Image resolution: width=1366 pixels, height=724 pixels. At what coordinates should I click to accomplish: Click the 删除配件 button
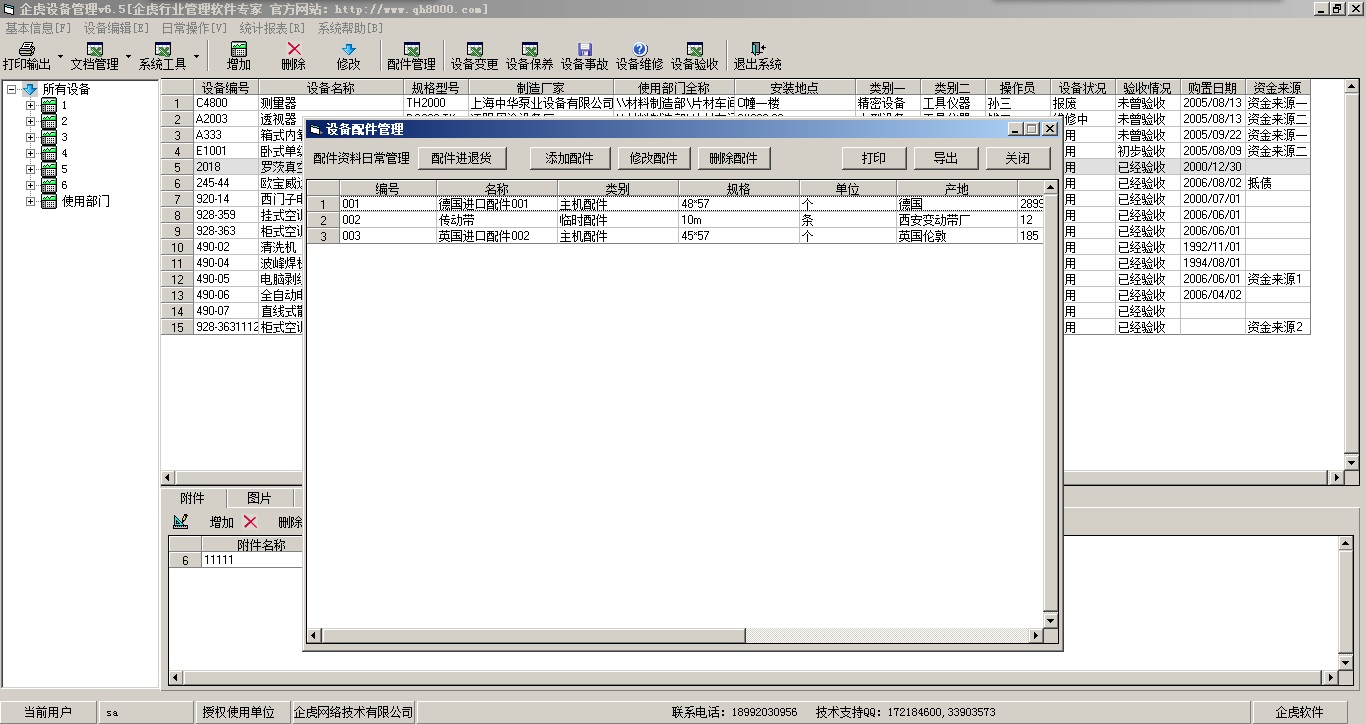[733, 158]
